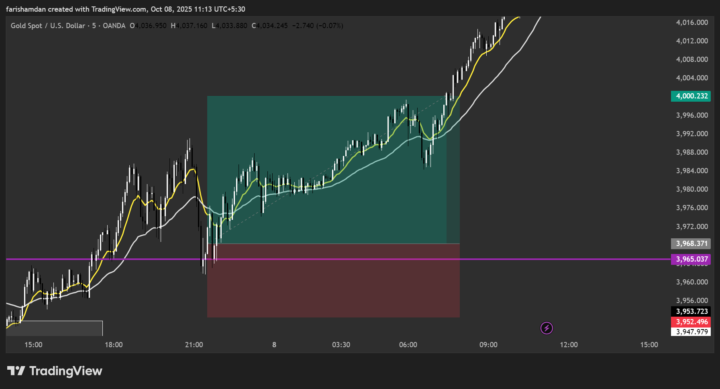
Task: Click the TradingView logo at bottom
Action: [x=55, y=371]
